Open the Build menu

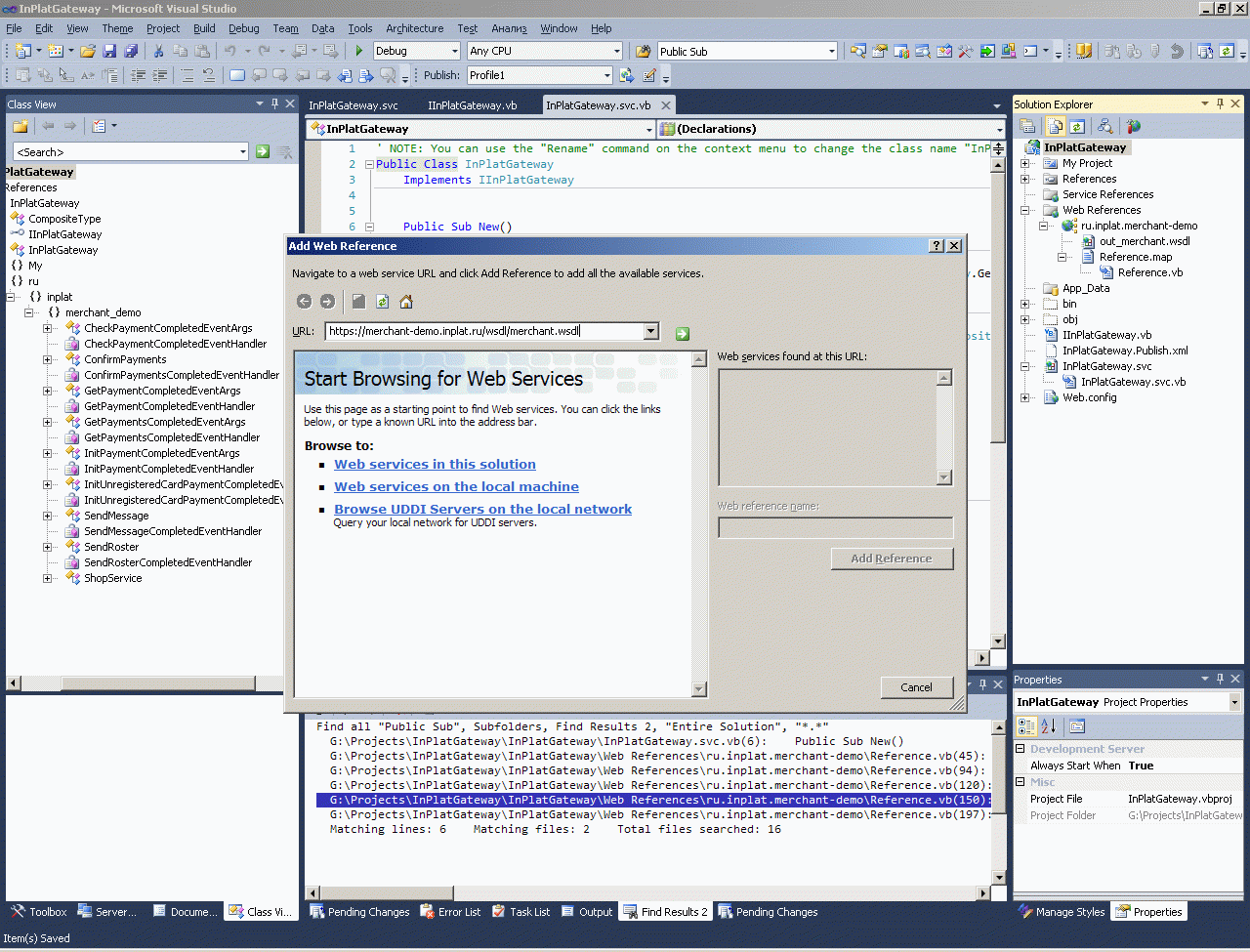(x=204, y=28)
